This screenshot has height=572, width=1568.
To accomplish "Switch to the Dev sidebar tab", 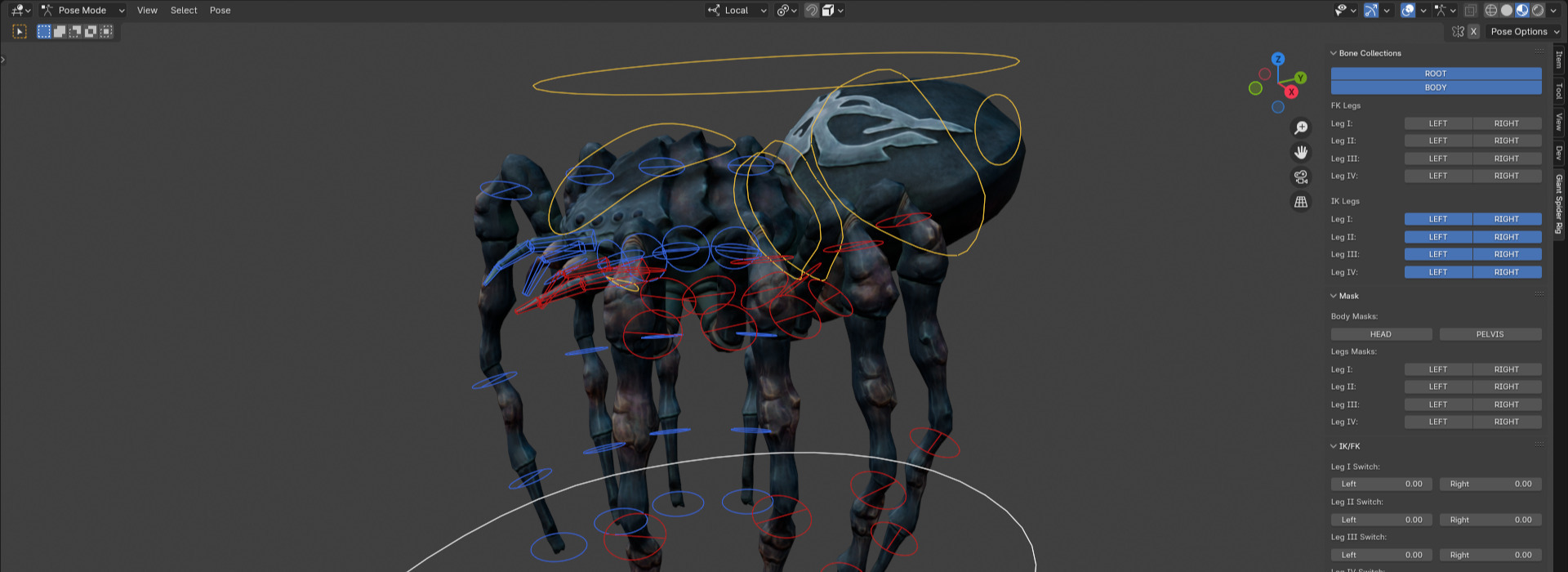I will tap(1559, 153).
